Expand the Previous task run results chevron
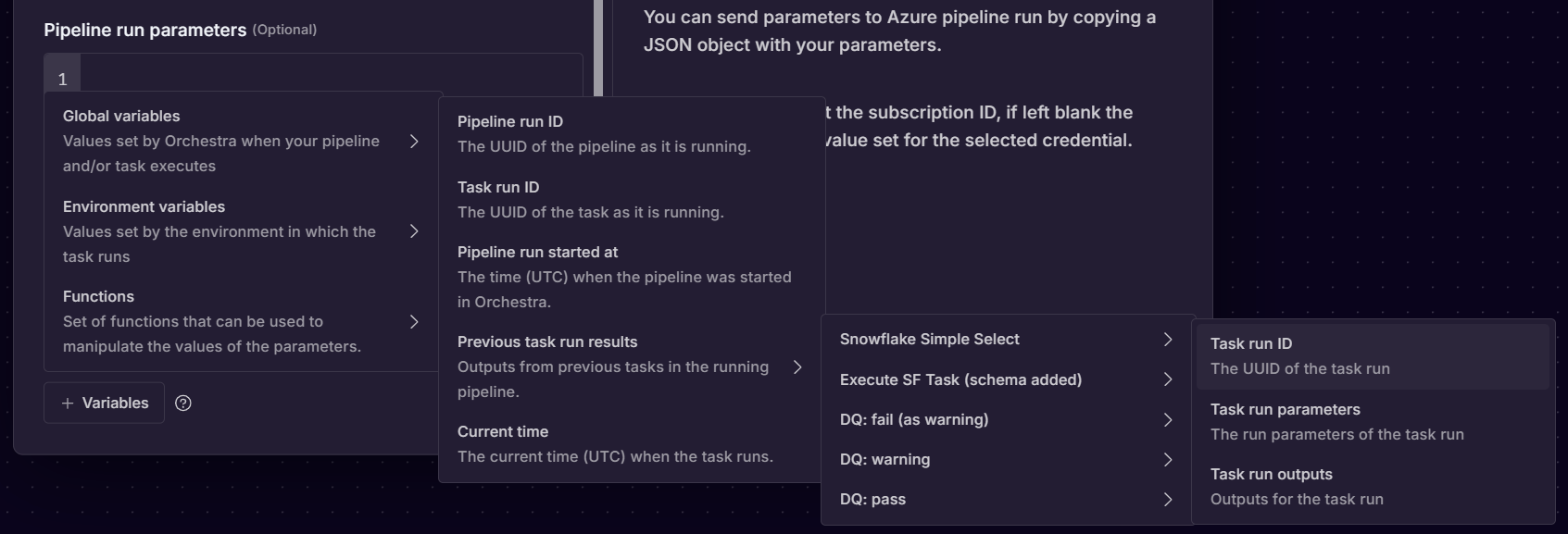Screen dimensions: 1568x534 (x=798, y=366)
